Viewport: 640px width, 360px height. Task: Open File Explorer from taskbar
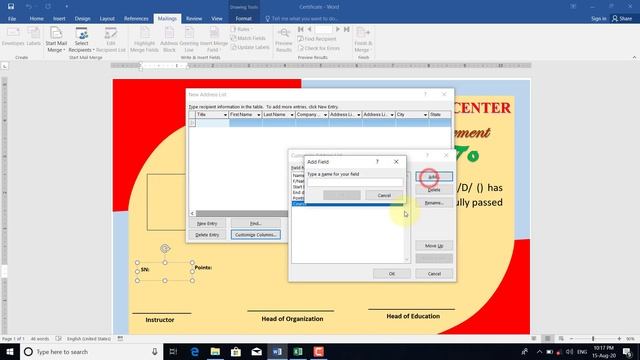[x=215, y=351]
